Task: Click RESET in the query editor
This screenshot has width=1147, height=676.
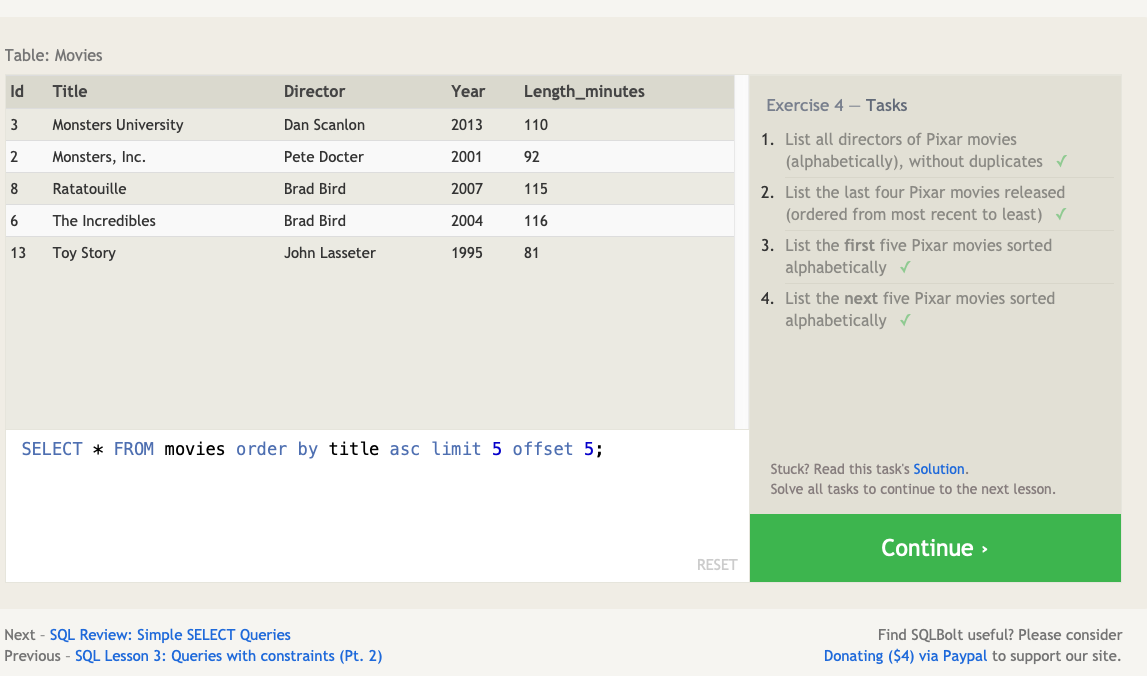Action: (717, 565)
